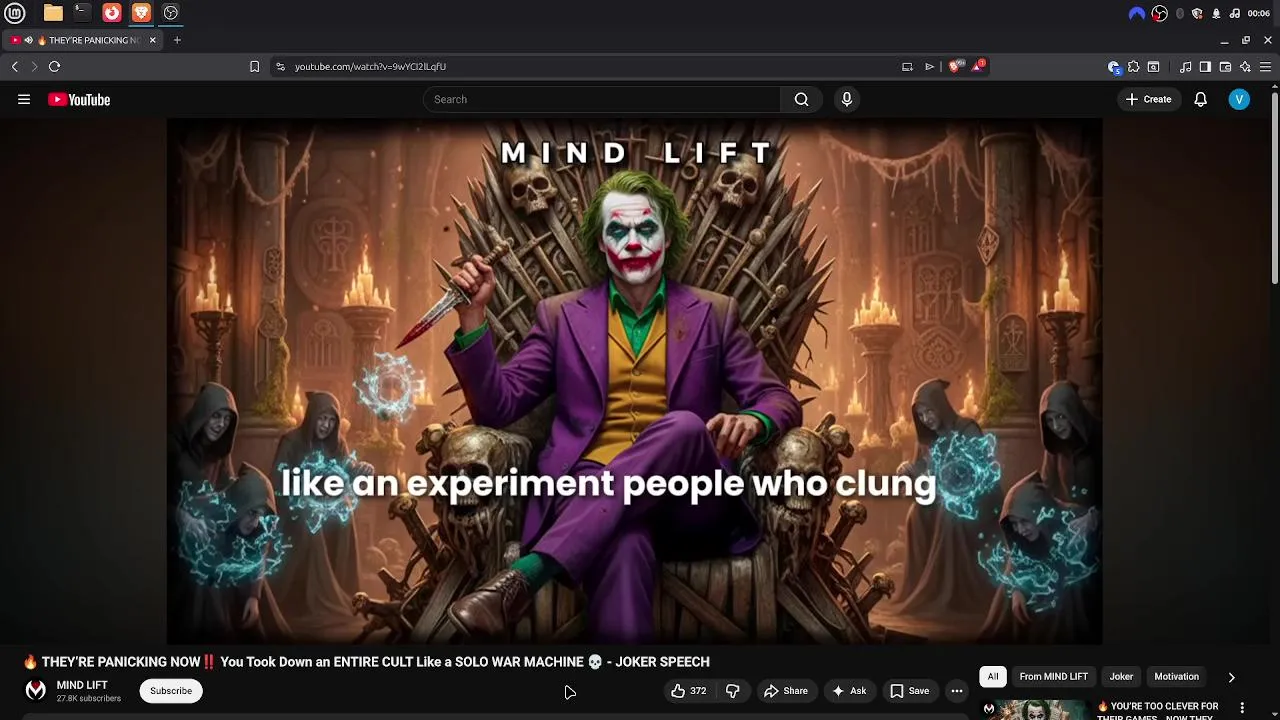Share the video
Screen dimensions: 1280x720
coord(785,691)
